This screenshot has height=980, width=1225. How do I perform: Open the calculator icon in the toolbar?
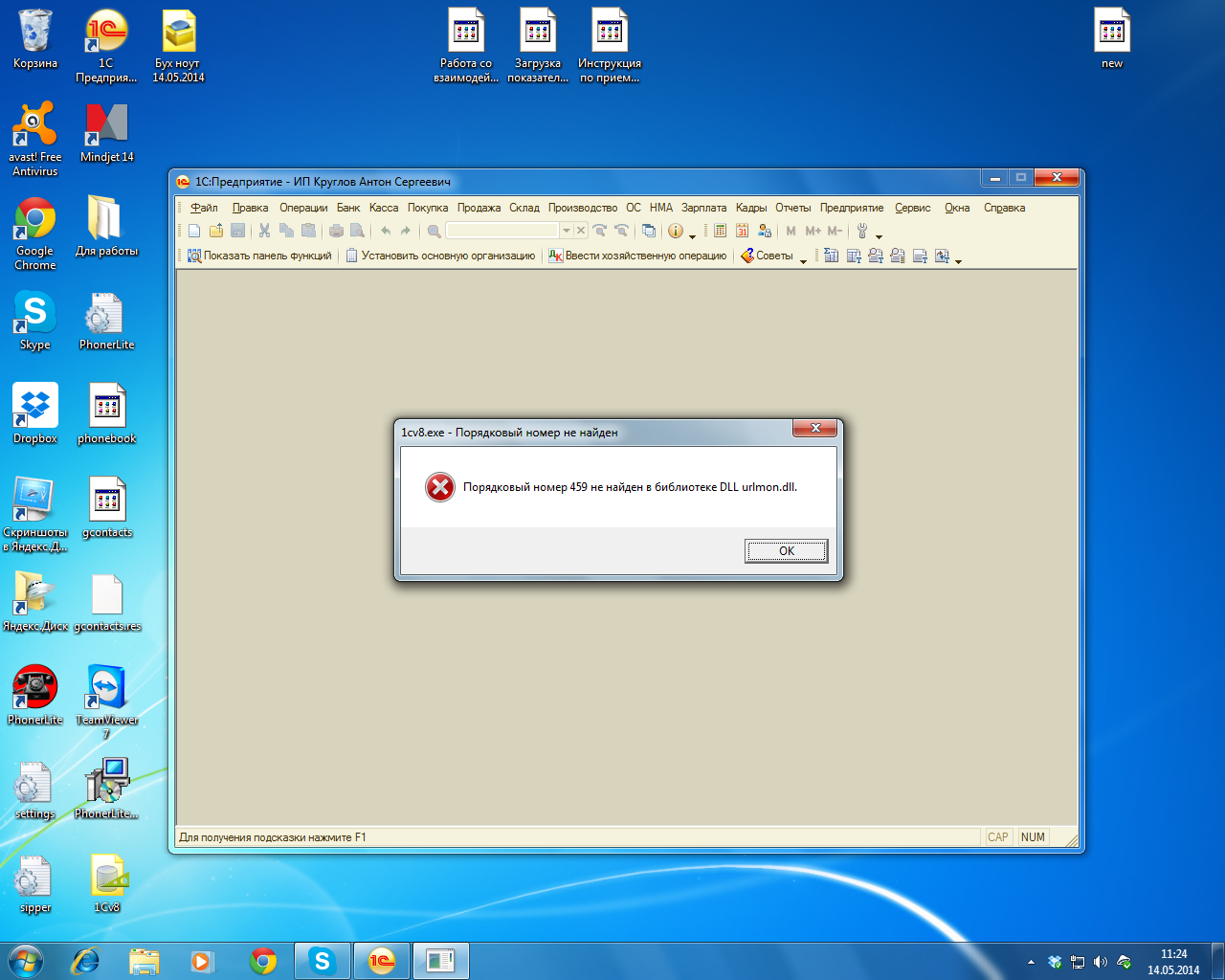[720, 231]
